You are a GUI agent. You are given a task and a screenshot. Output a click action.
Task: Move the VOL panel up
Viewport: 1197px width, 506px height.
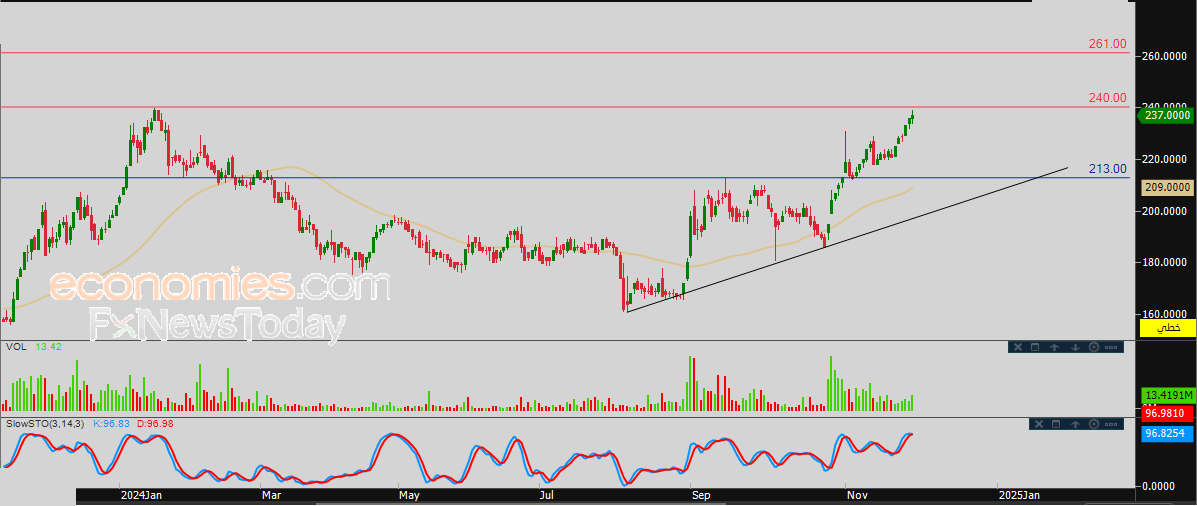click(1055, 347)
